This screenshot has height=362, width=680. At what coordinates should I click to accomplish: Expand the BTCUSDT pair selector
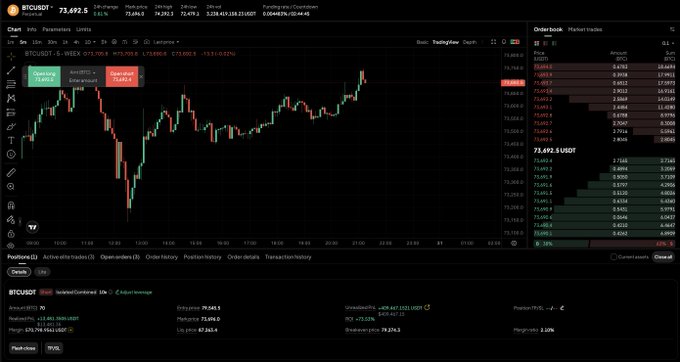37,7
